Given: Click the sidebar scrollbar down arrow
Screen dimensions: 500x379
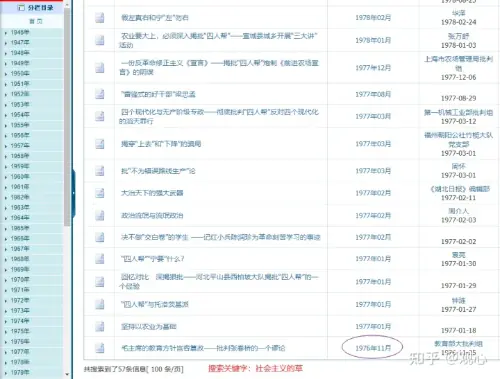Looking at the screenshot, I should [x=67, y=375].
